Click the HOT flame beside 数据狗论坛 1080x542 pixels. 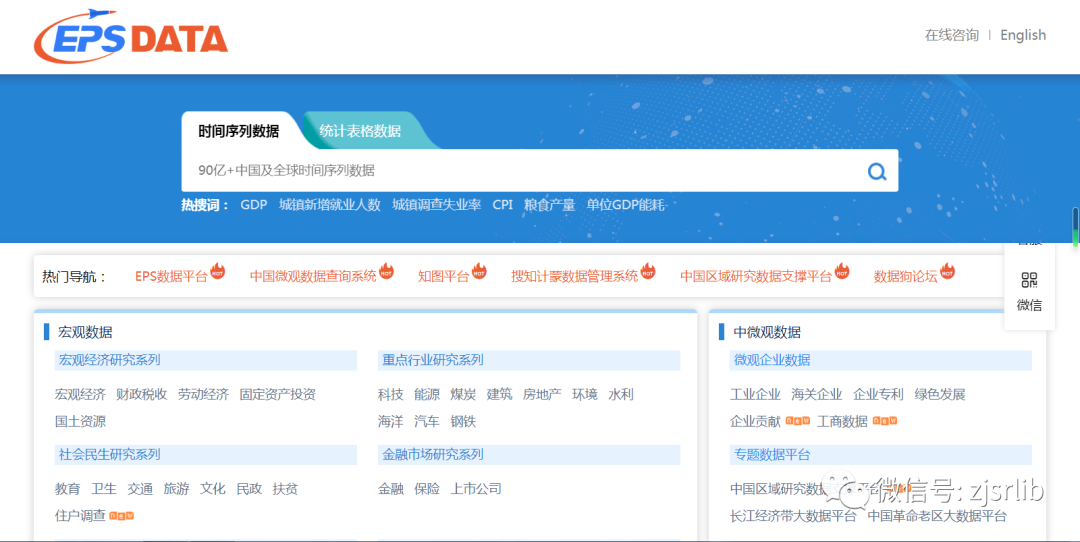click(x=947, y=271)
